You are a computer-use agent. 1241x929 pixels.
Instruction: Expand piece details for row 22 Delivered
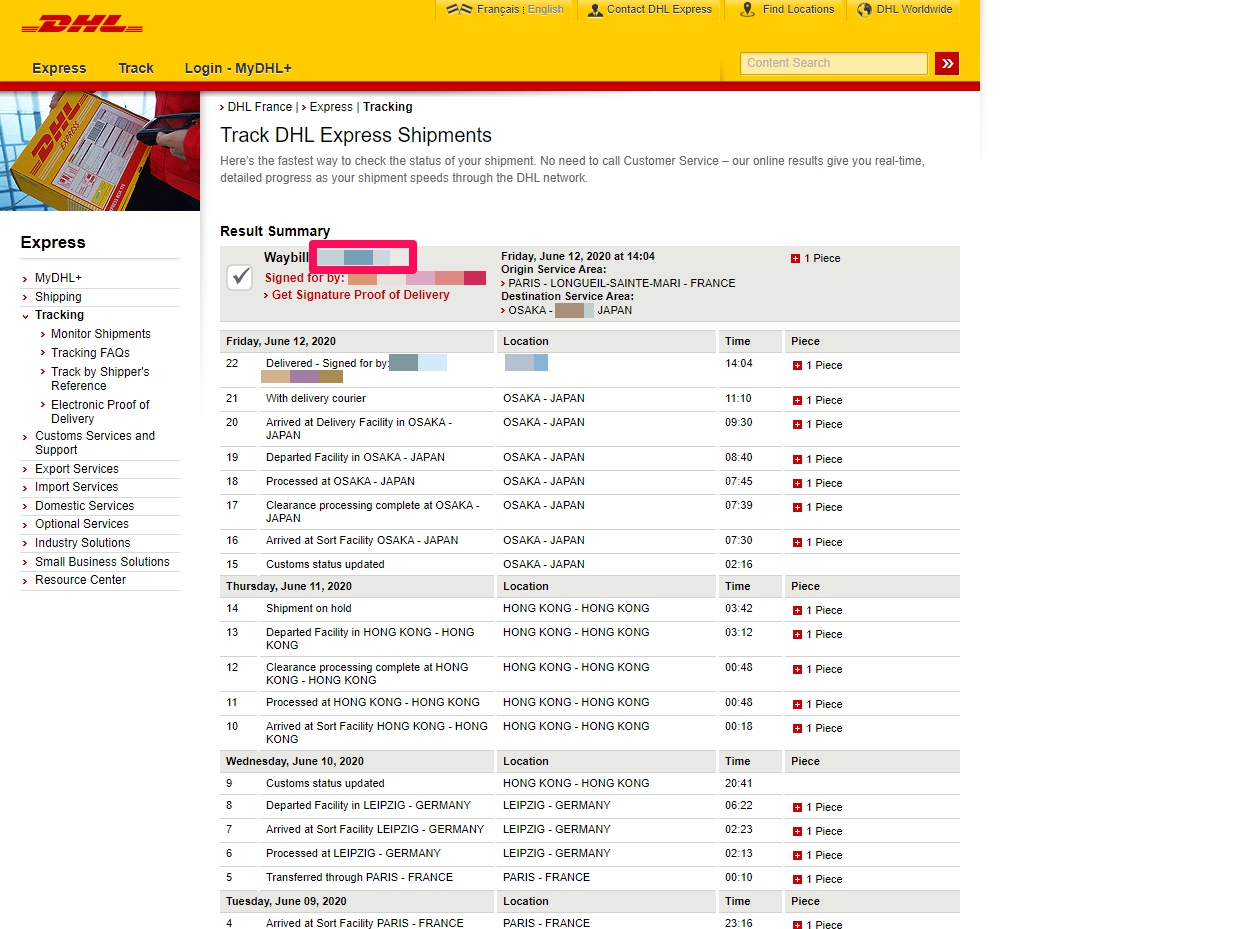click(x=797, y=366)
